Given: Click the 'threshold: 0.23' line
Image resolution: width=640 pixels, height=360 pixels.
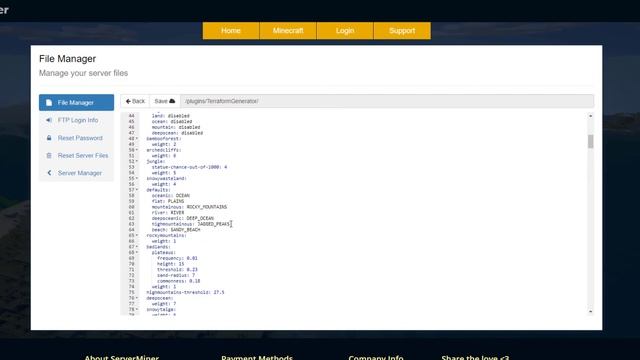Looking at the screenshot, I should pyautogui.click(x=177, y=270).
